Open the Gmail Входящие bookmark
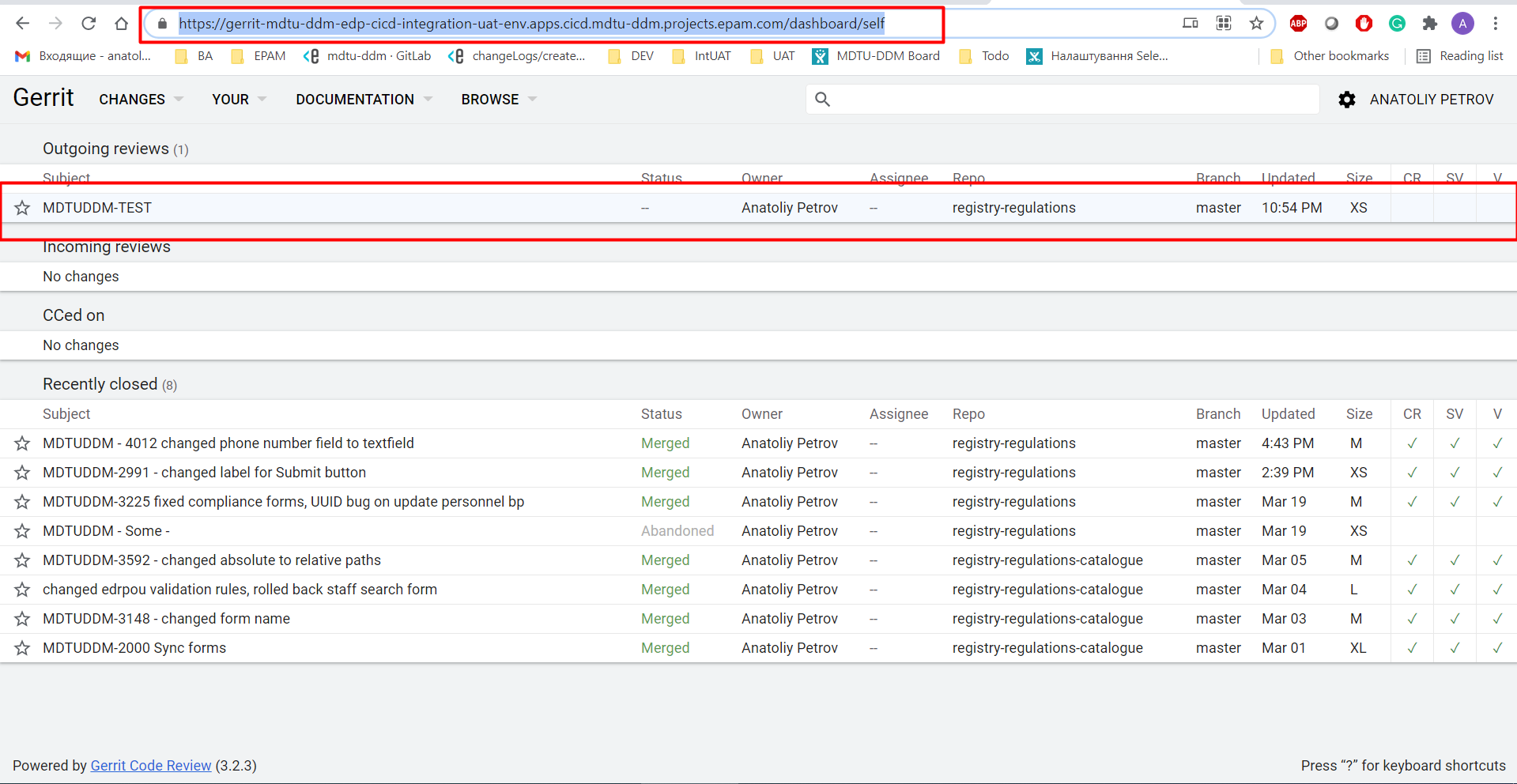This screenshot has width=1517, height=784. (x=83, y=56)
